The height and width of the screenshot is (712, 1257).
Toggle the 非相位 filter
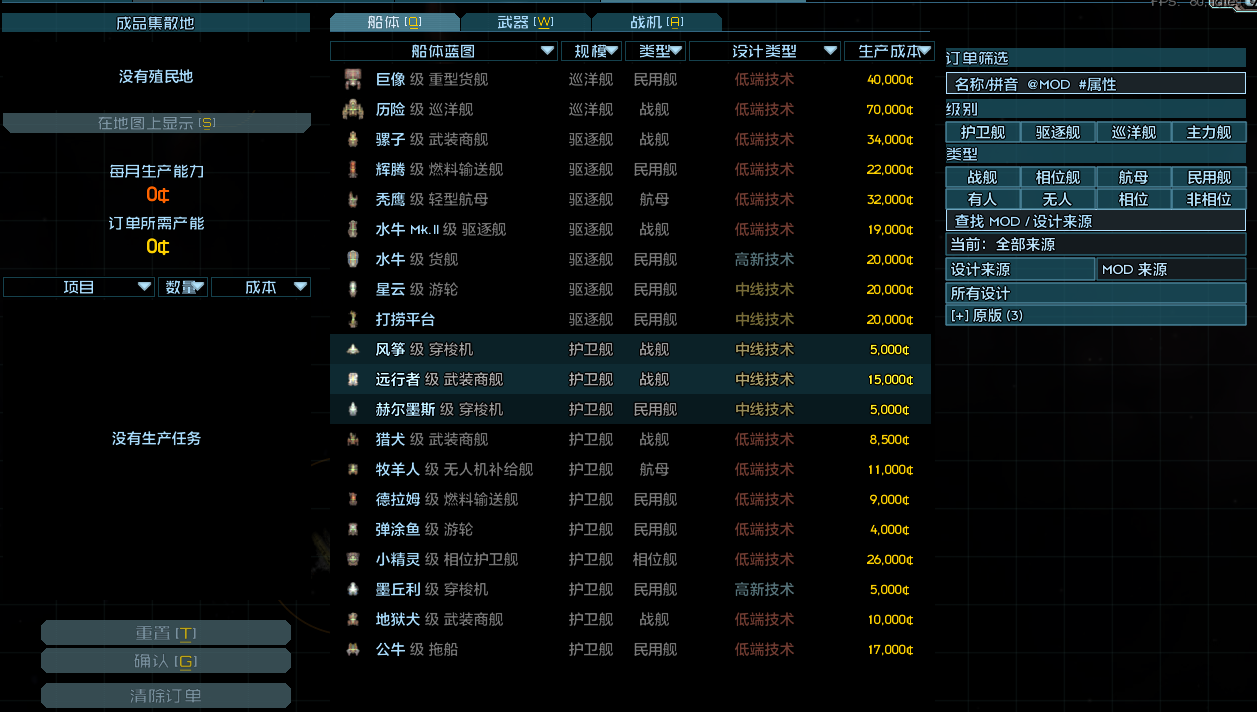1209,199
